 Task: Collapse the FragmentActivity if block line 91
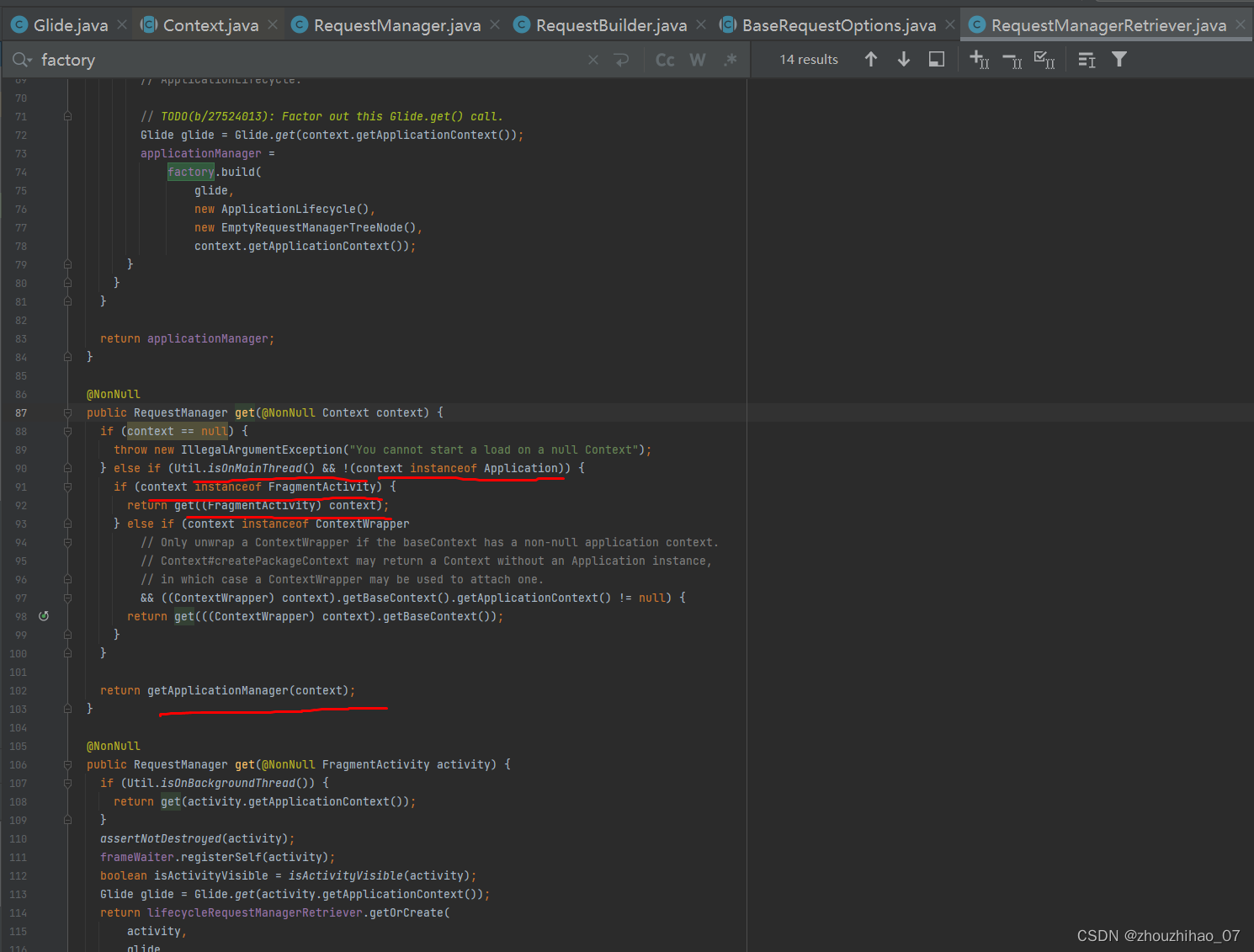(x=67, y=487)
